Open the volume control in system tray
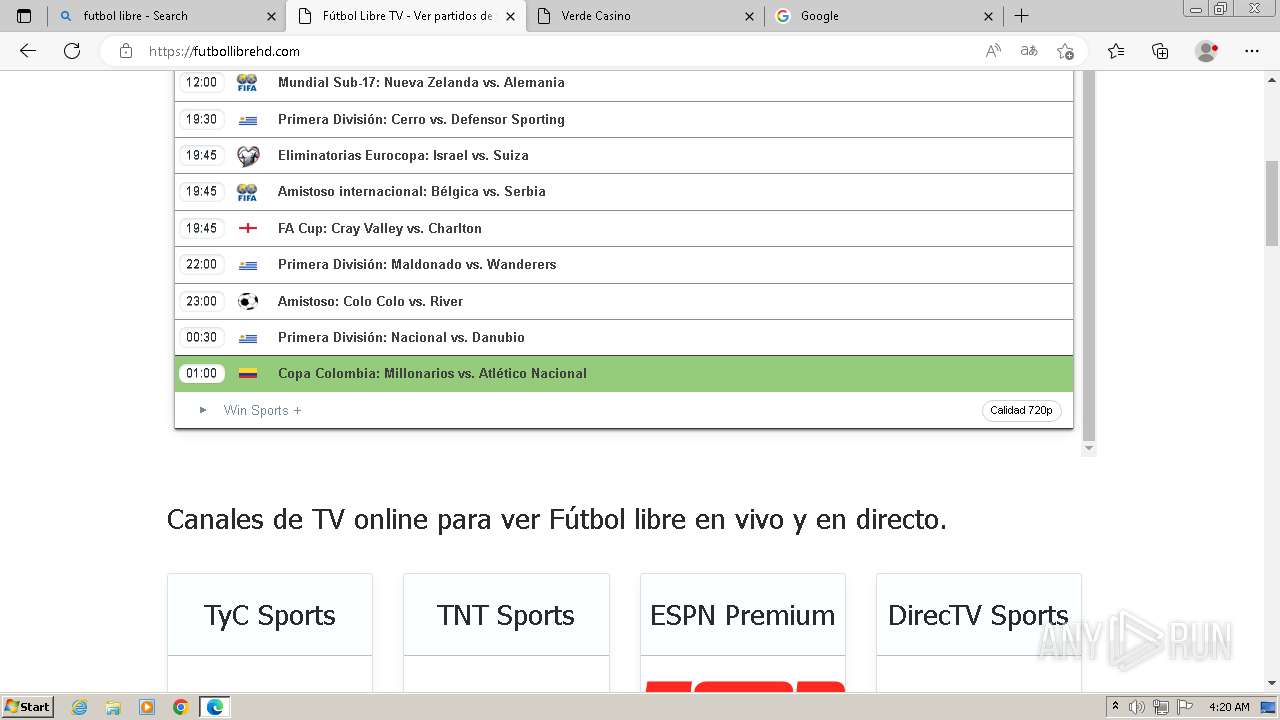 [1138, 707]
